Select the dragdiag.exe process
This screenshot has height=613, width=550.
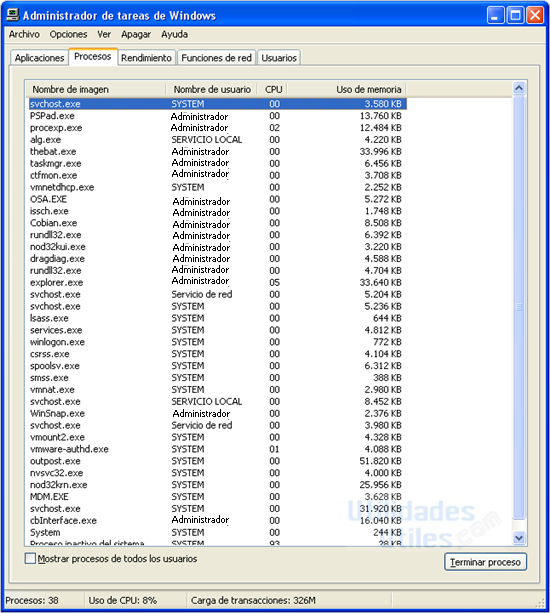click(x=217, y=258)
